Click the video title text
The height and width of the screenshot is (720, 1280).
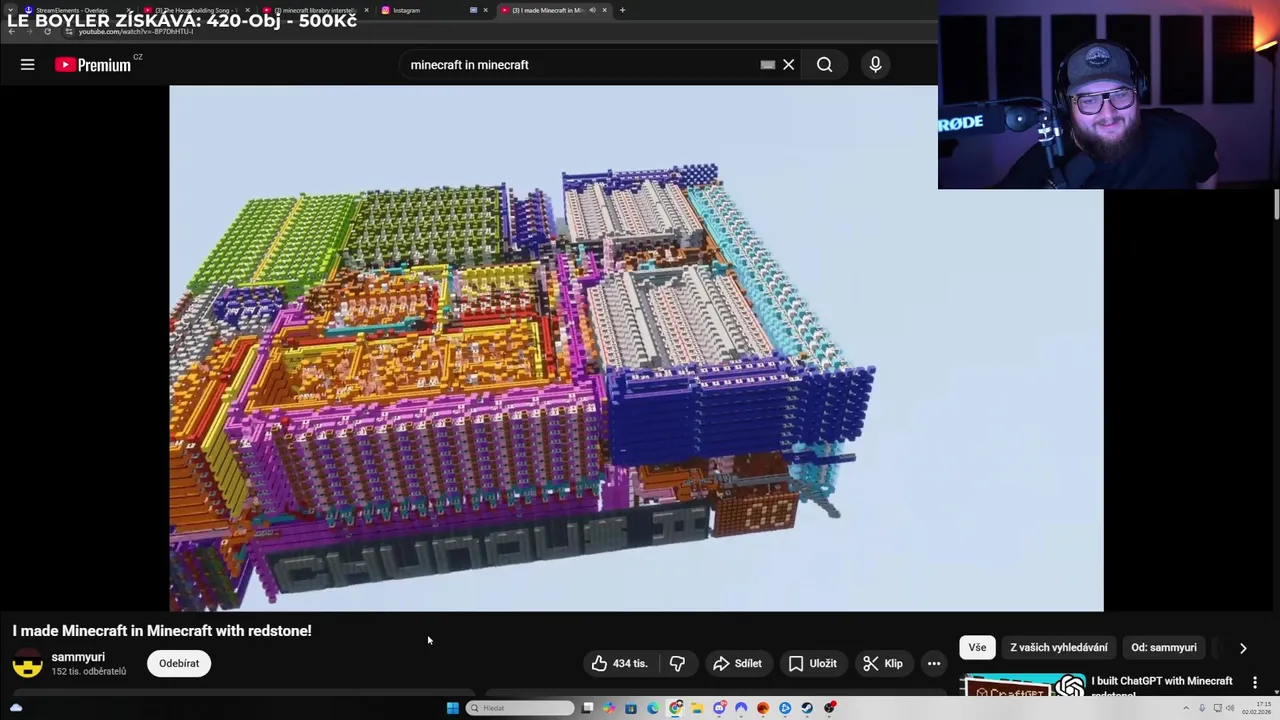(162, 631)
